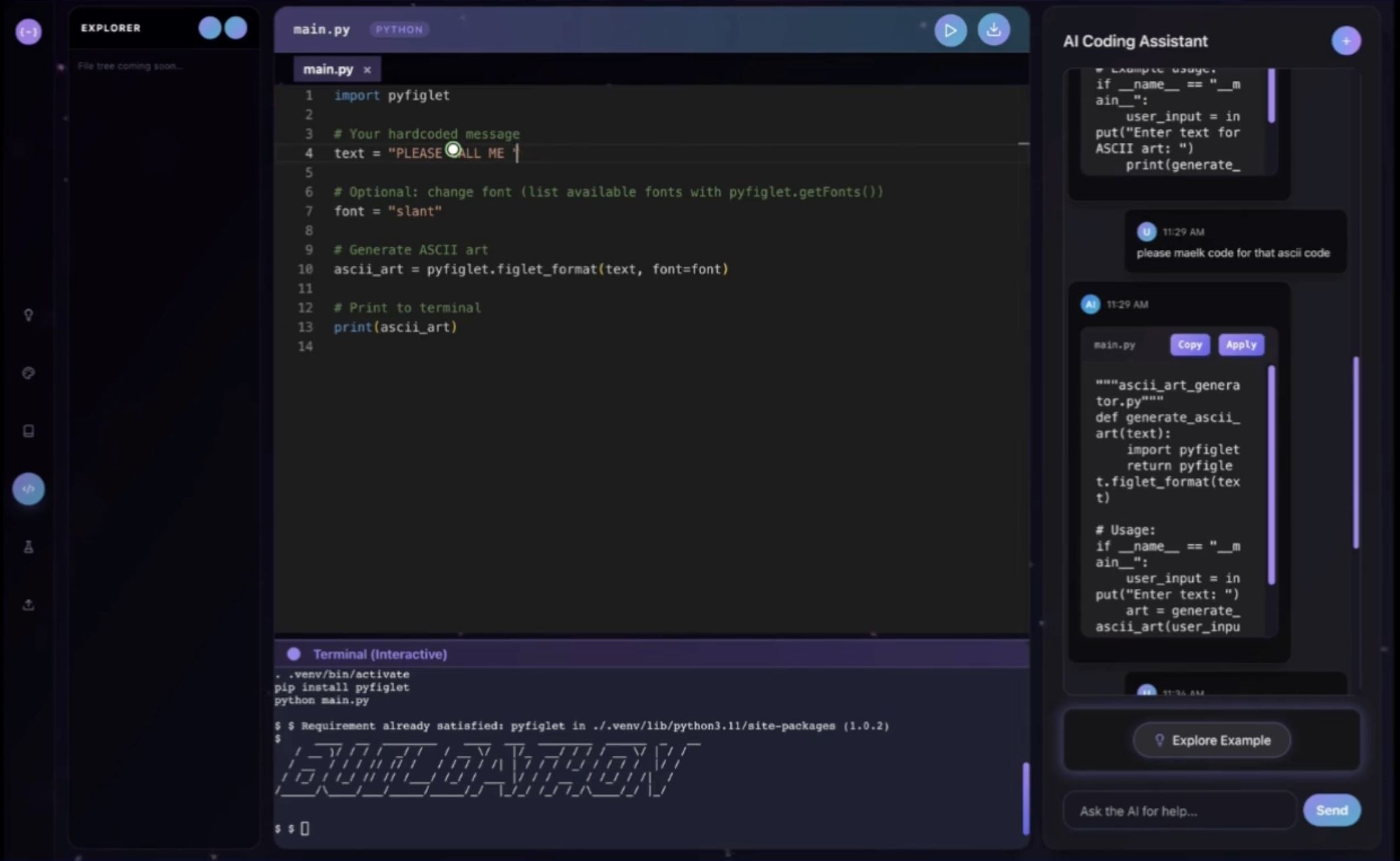This screenshot has height=861, width=1400.
Task: Apply the AI-generated code to main.py
Action: click(x=1240, y=344)
